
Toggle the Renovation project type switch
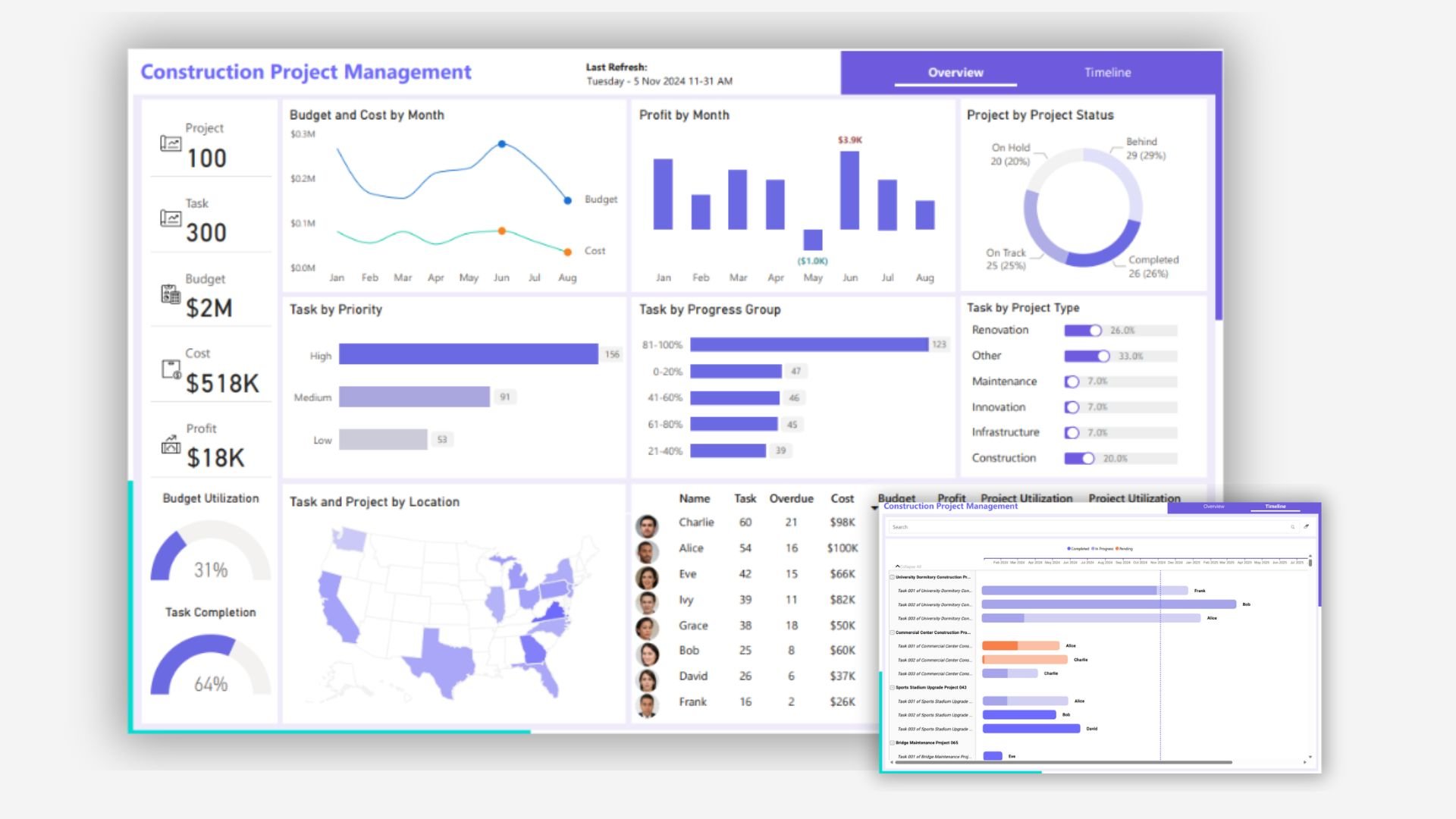1083,331
